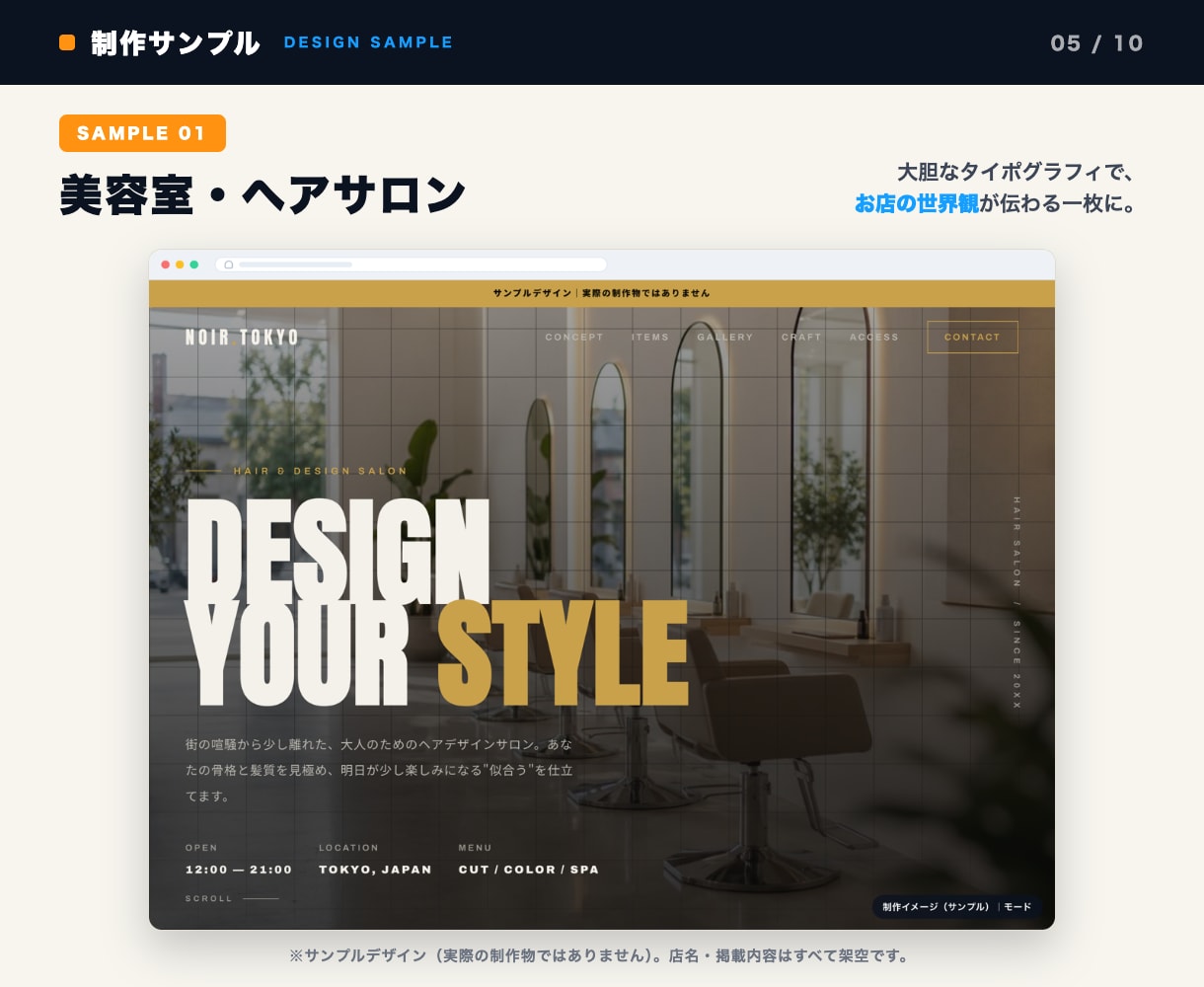Click the orange square beside 制作サンプル

[67, 42]
